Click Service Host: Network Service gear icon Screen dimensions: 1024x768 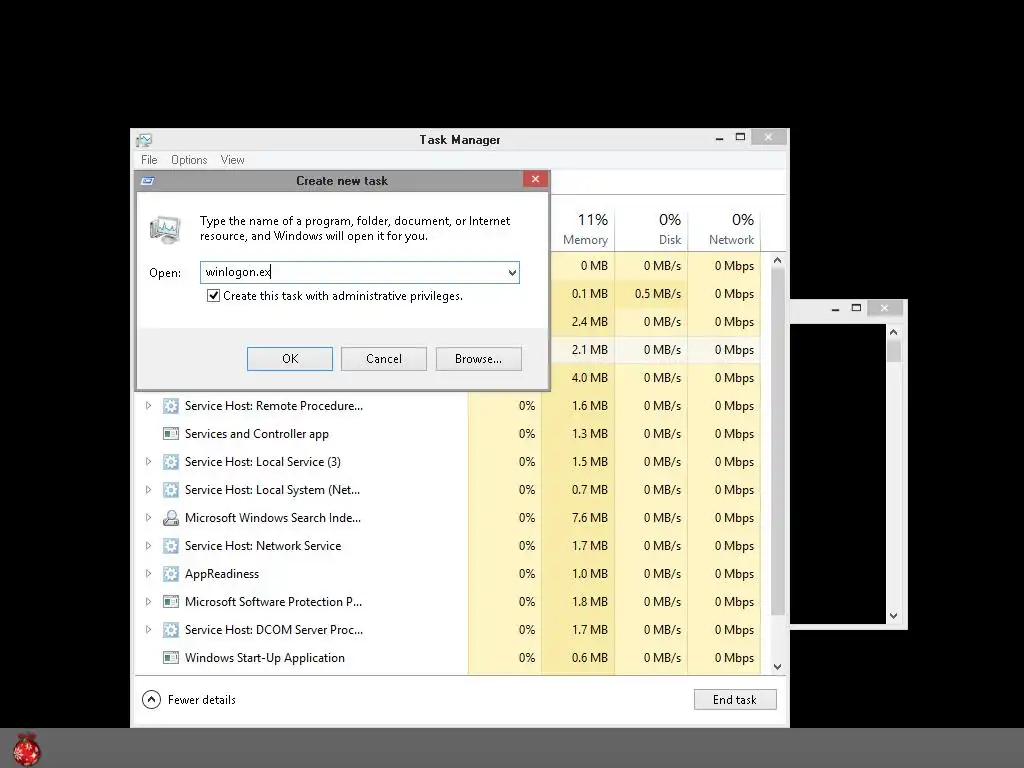click(x=170, y=546)
